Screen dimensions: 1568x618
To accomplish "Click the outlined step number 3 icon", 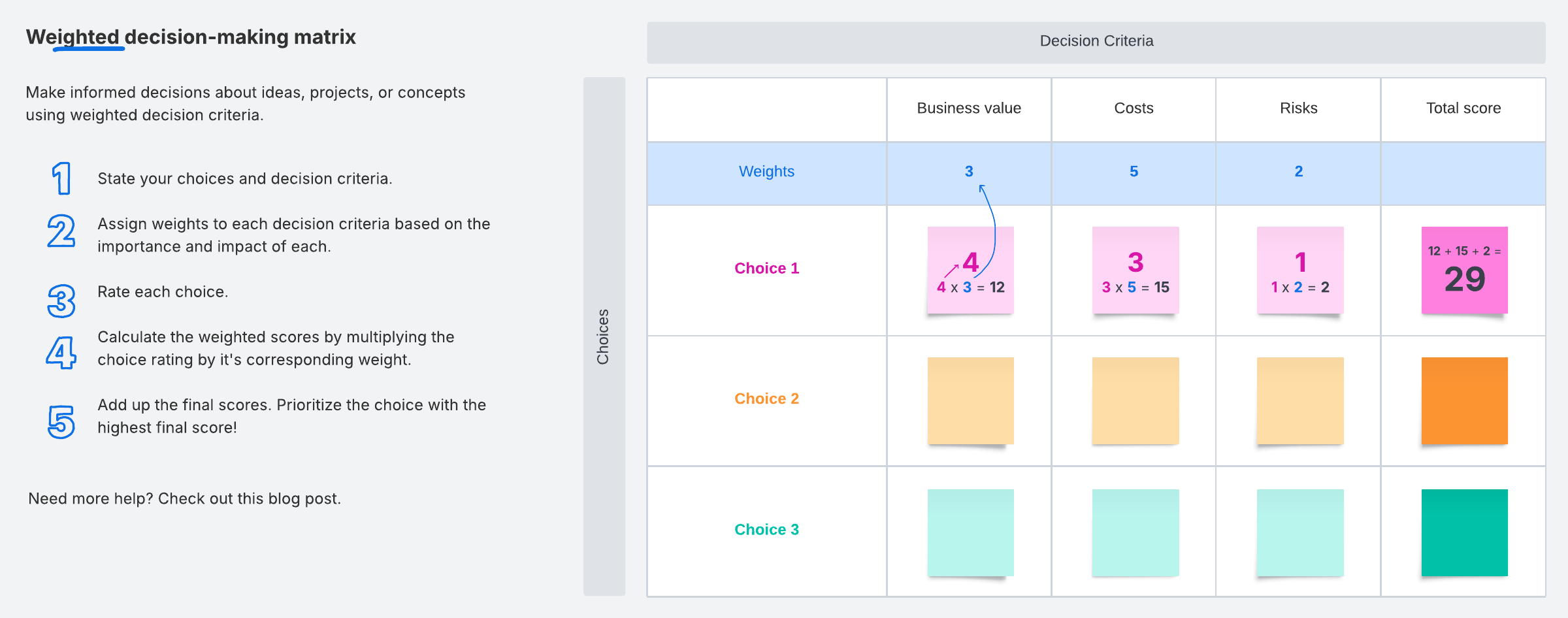I will click(61, 301).
